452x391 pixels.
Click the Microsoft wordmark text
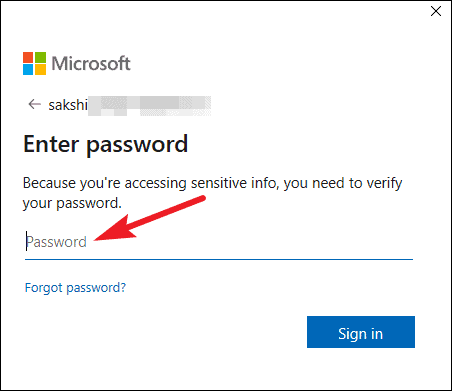pos(91,63)
